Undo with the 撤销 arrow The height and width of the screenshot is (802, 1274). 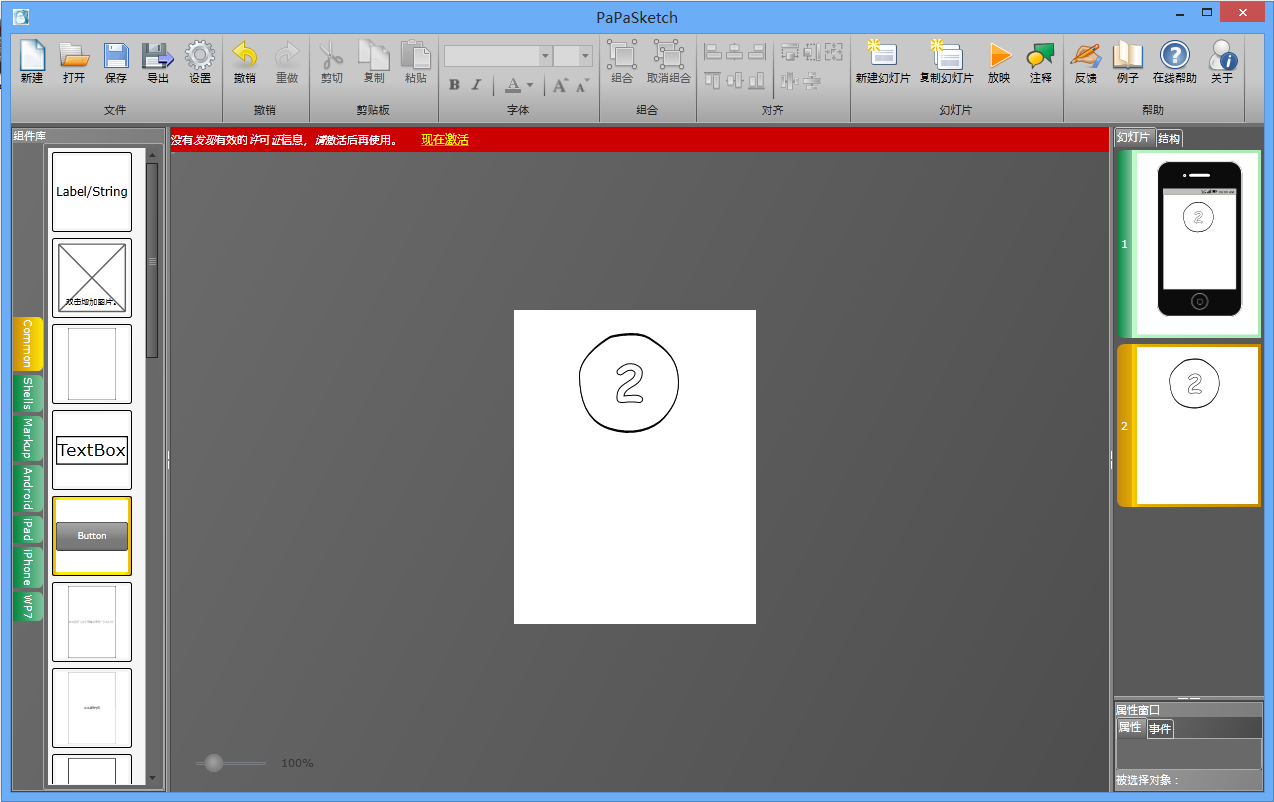point(244,62)
